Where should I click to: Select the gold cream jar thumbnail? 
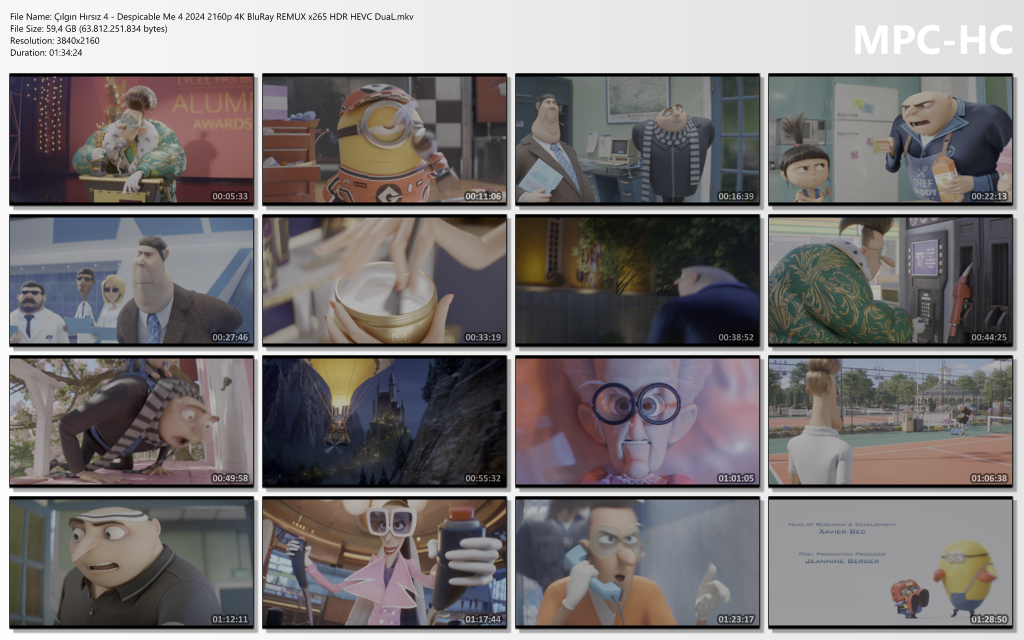point(384,280)
